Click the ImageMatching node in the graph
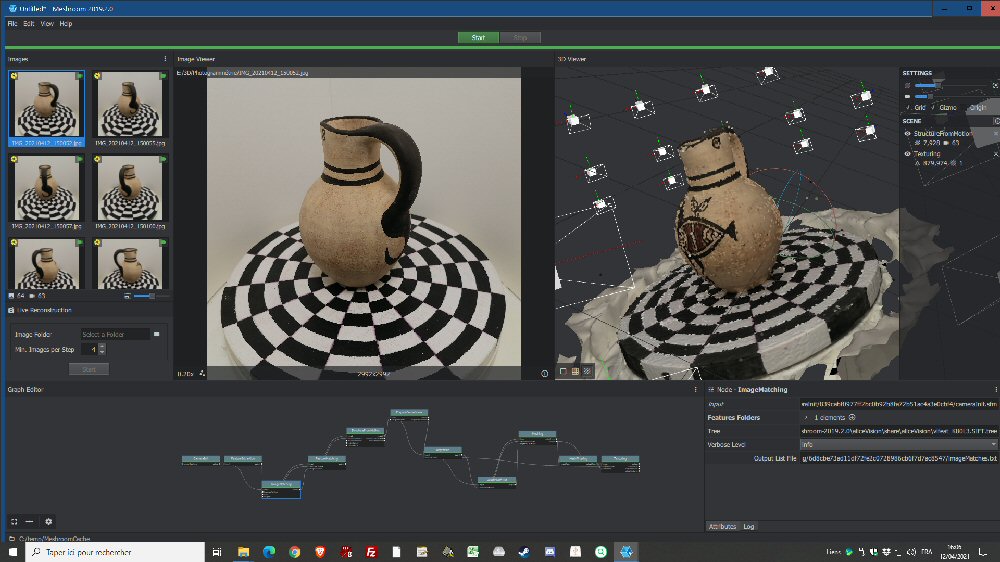Image resolution: width=1000 pixels, height=562 pixels. coord(280,486)
